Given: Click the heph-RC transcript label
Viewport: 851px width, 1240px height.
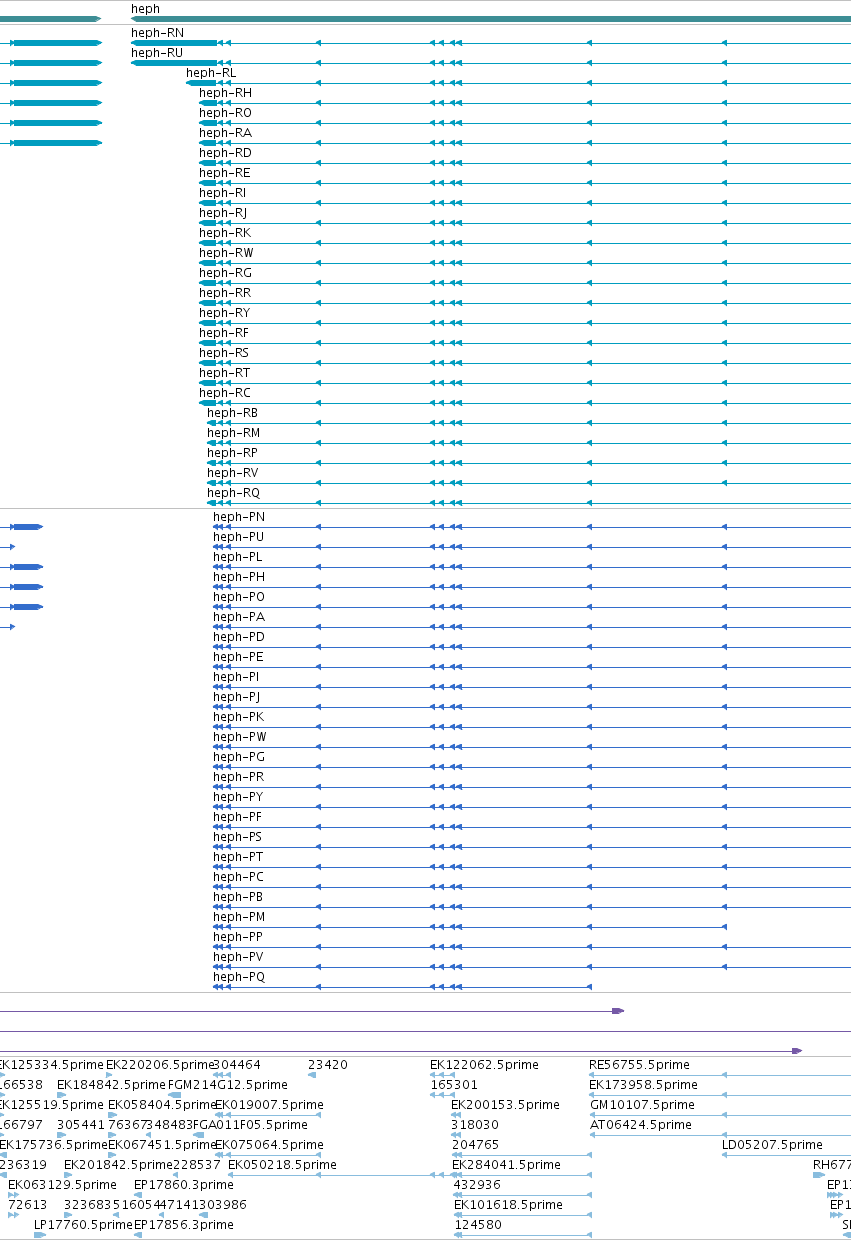Looking at the screenshot, I should [x=225, y=393].
